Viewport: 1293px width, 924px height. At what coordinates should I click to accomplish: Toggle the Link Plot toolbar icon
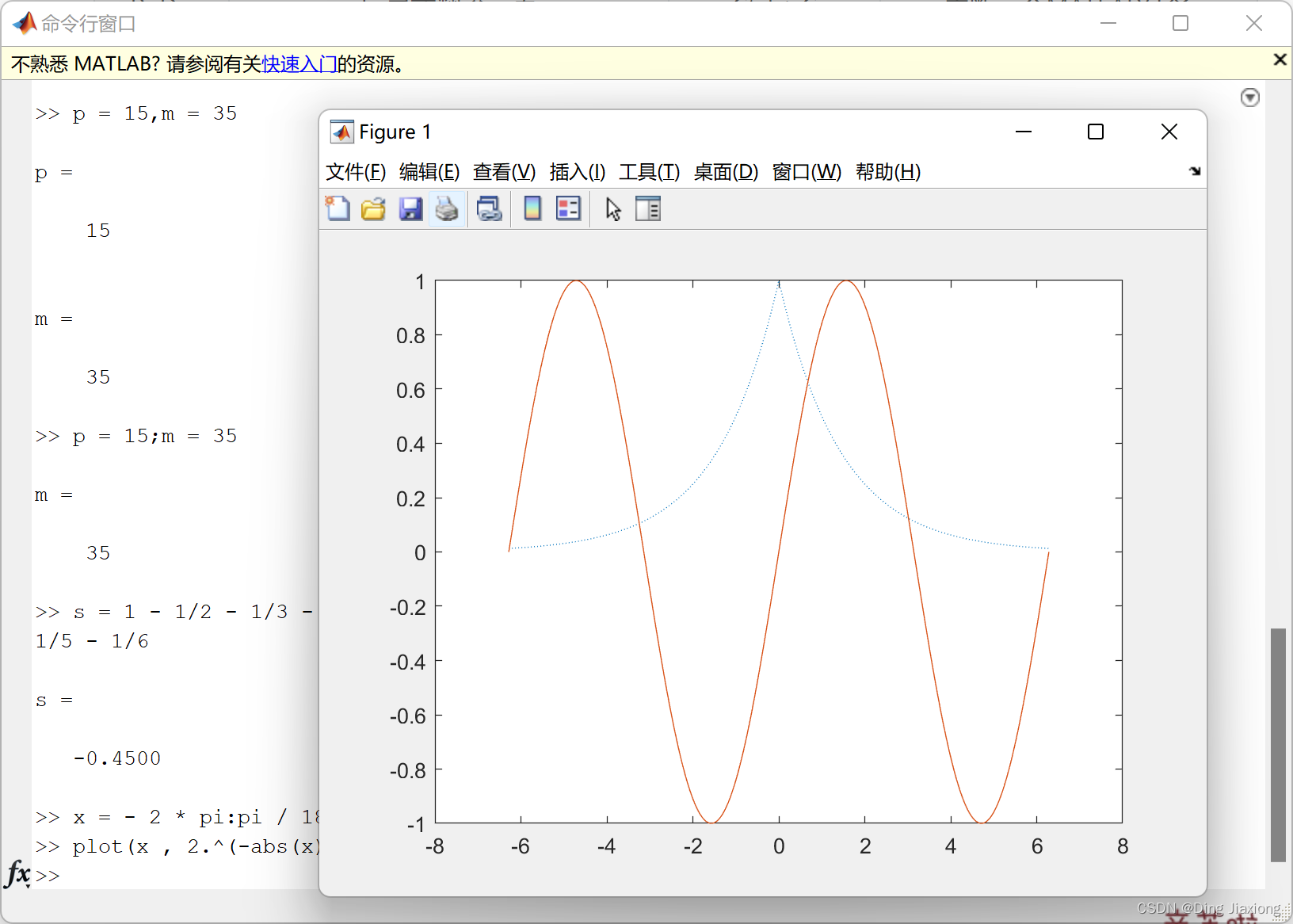tap(490, 208)
